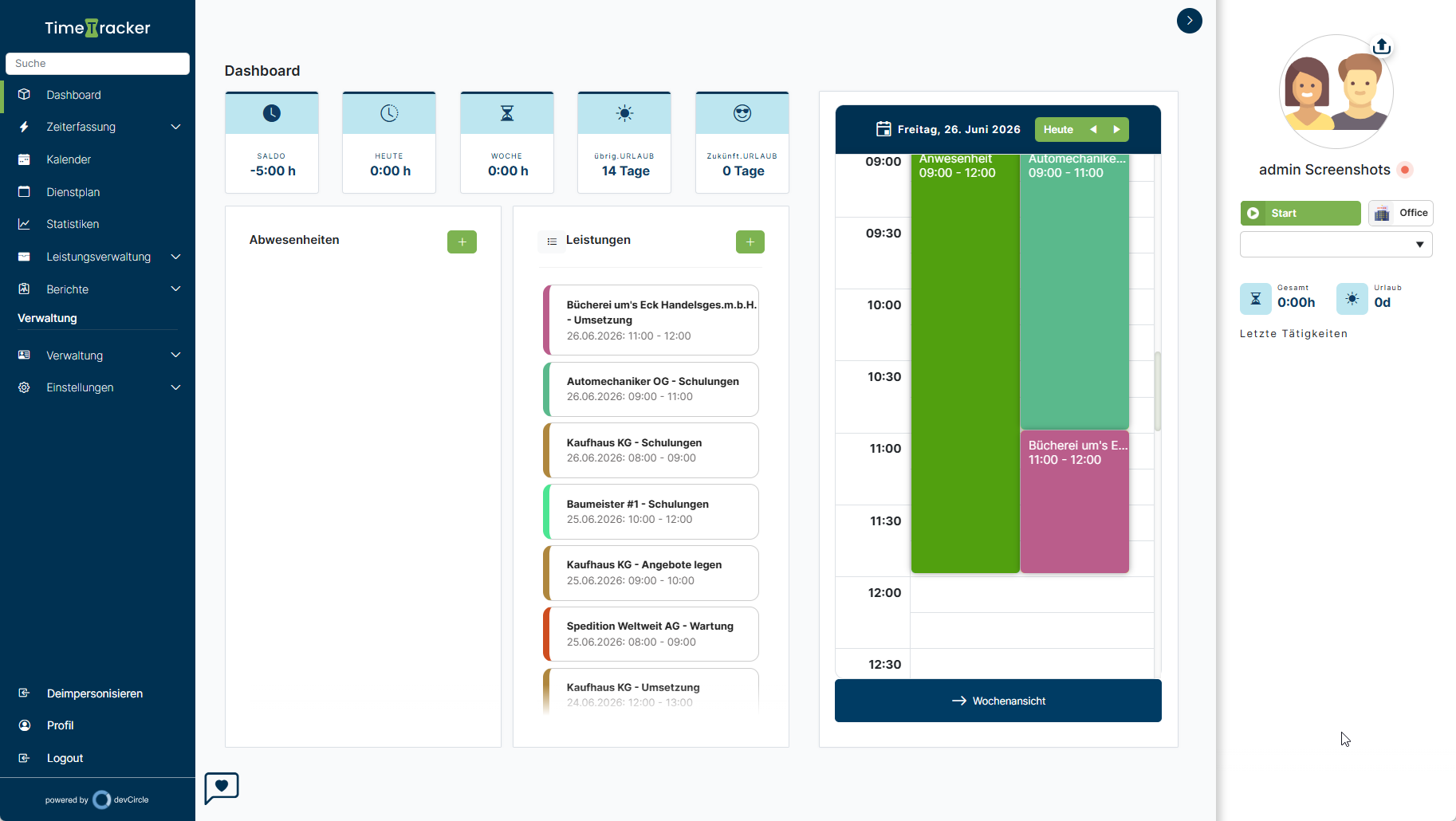1456x821 pixels.
Task: Go to previous day in calendar
Action: tap(1093, 129)
